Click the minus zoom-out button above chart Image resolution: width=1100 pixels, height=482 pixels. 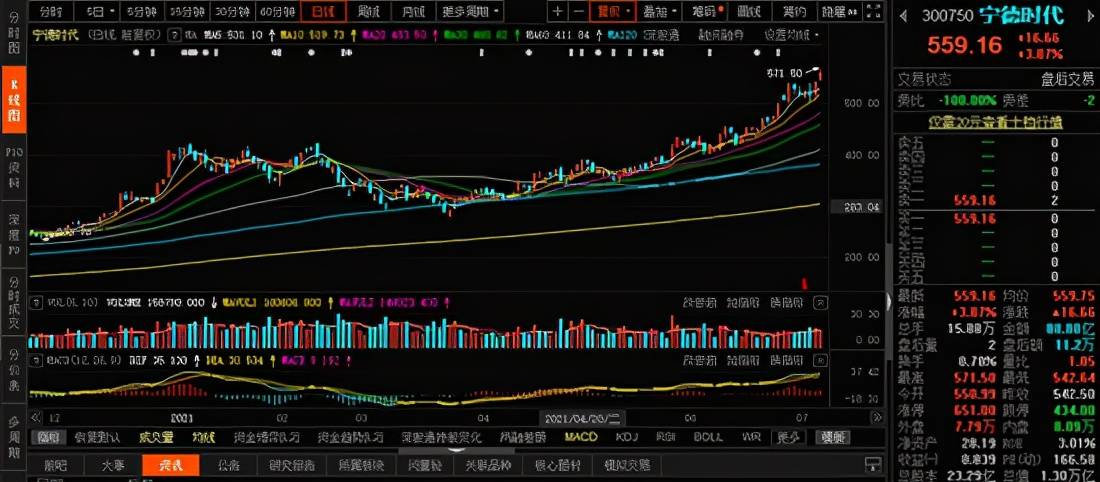[x=577, y=11]
